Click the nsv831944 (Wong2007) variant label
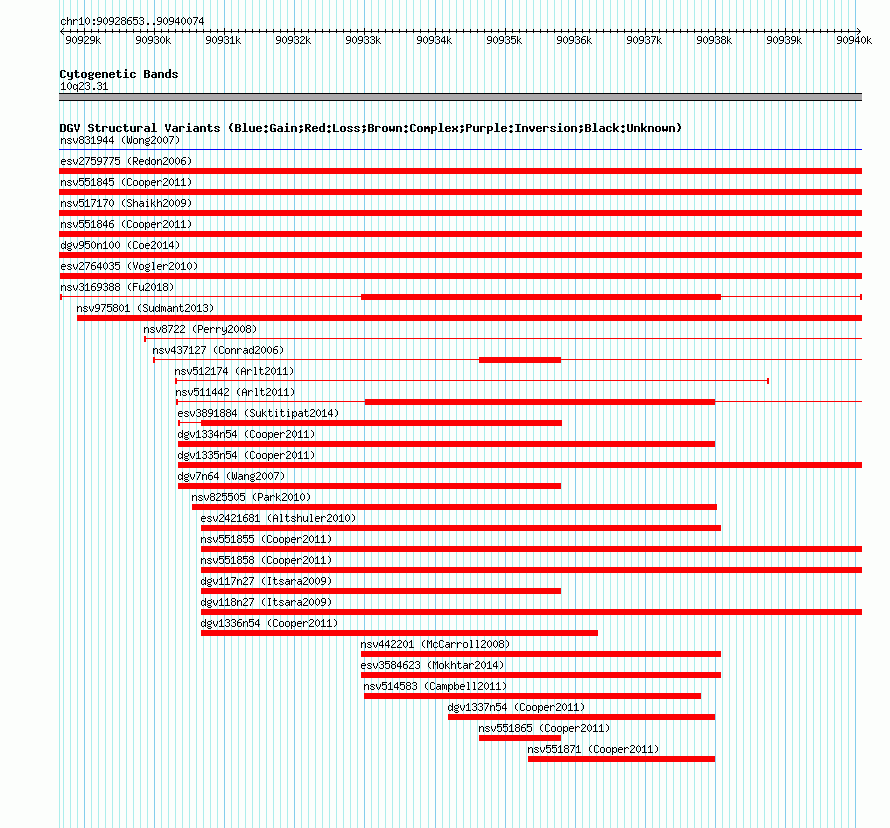This screenshot has width=890, height=828. click(120, 140)
